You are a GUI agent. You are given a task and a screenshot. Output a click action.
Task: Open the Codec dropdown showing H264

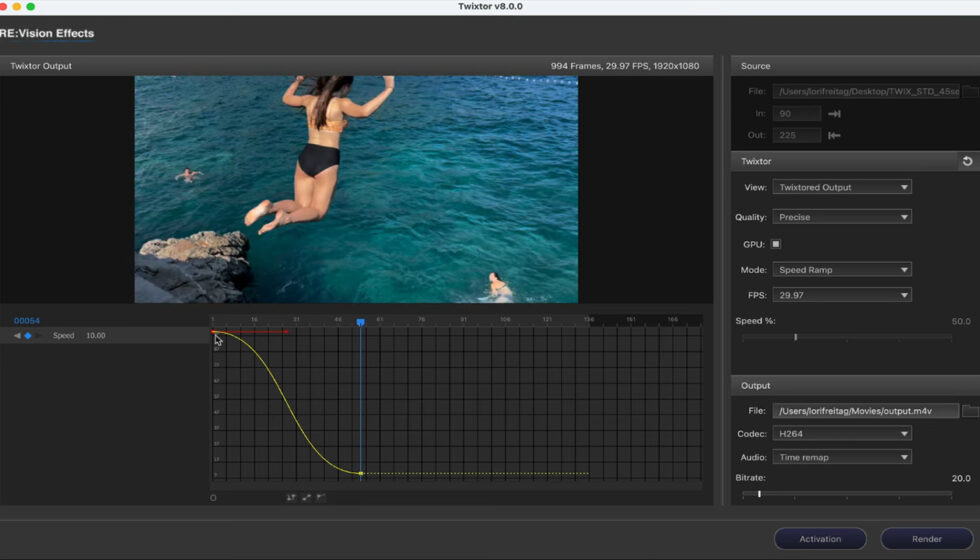841,434
